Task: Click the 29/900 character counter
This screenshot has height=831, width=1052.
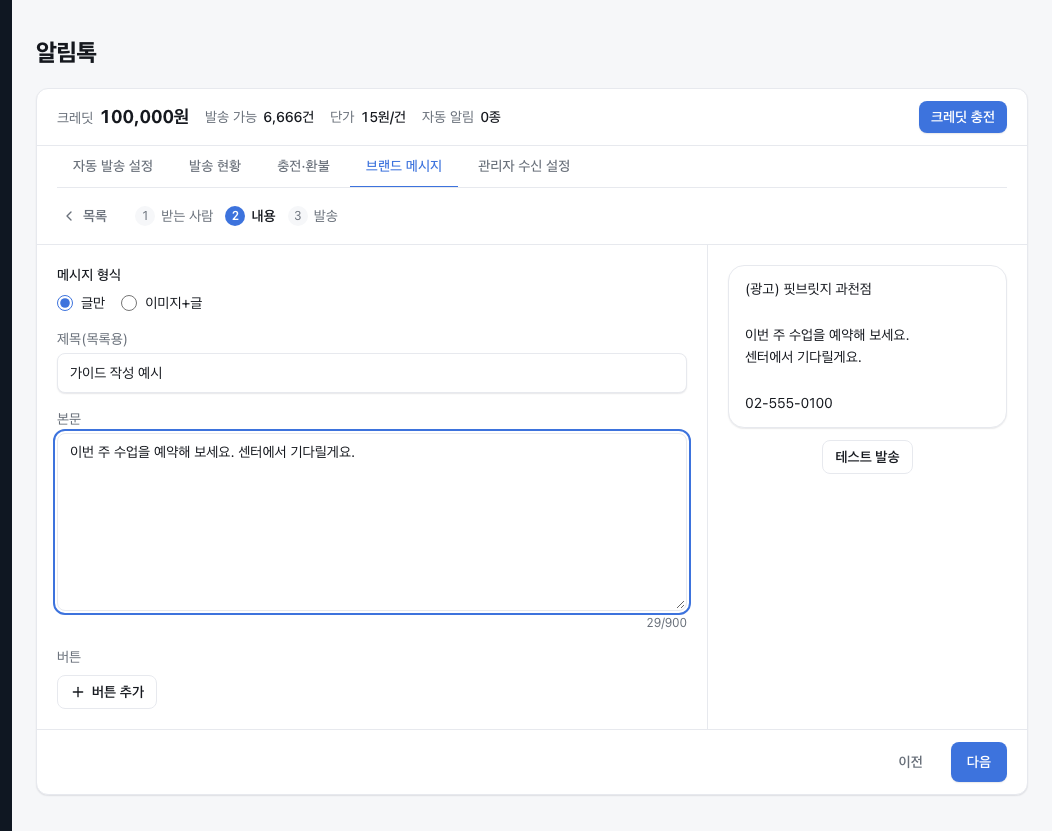Action: pyautogui.click(x=666, y=622)
